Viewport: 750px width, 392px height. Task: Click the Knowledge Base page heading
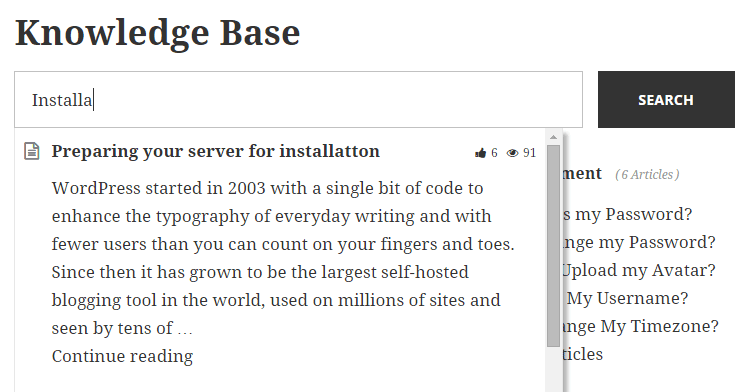[x=157, y=33]
